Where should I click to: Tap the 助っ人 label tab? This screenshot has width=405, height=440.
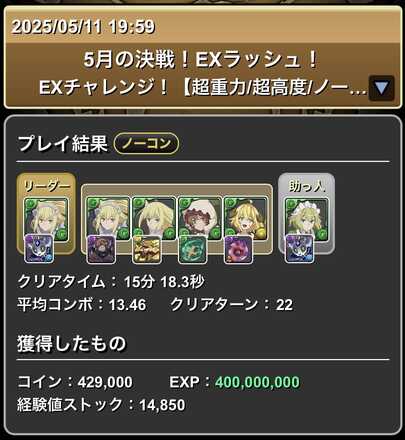coord(307,186)
